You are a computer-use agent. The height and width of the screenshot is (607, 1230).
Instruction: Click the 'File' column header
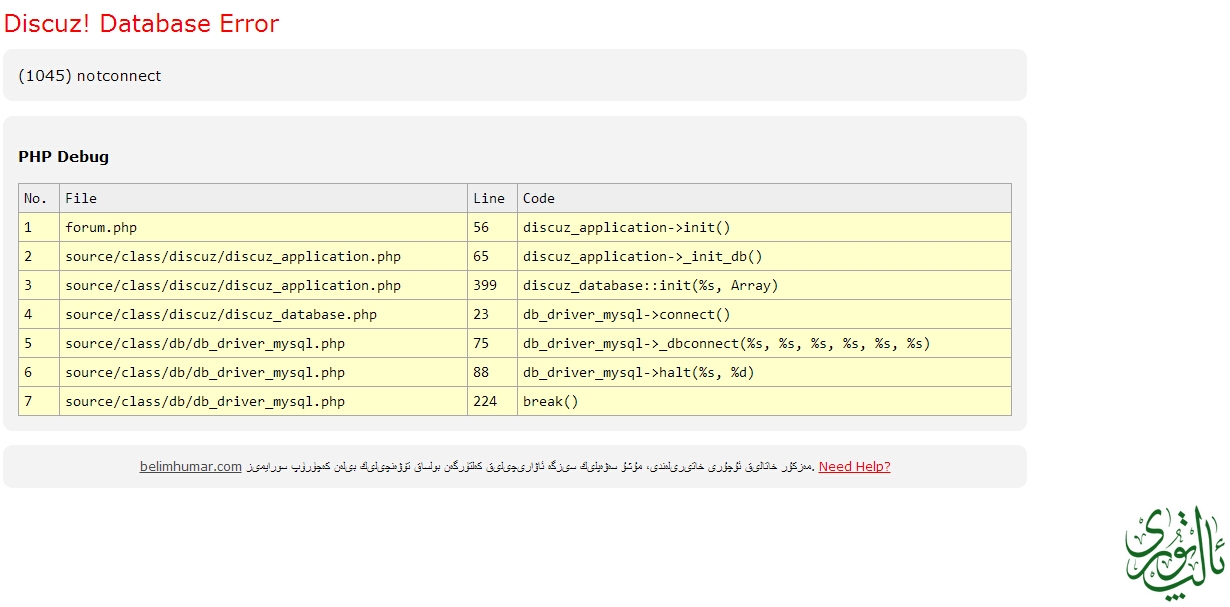(x=263, y=198)
